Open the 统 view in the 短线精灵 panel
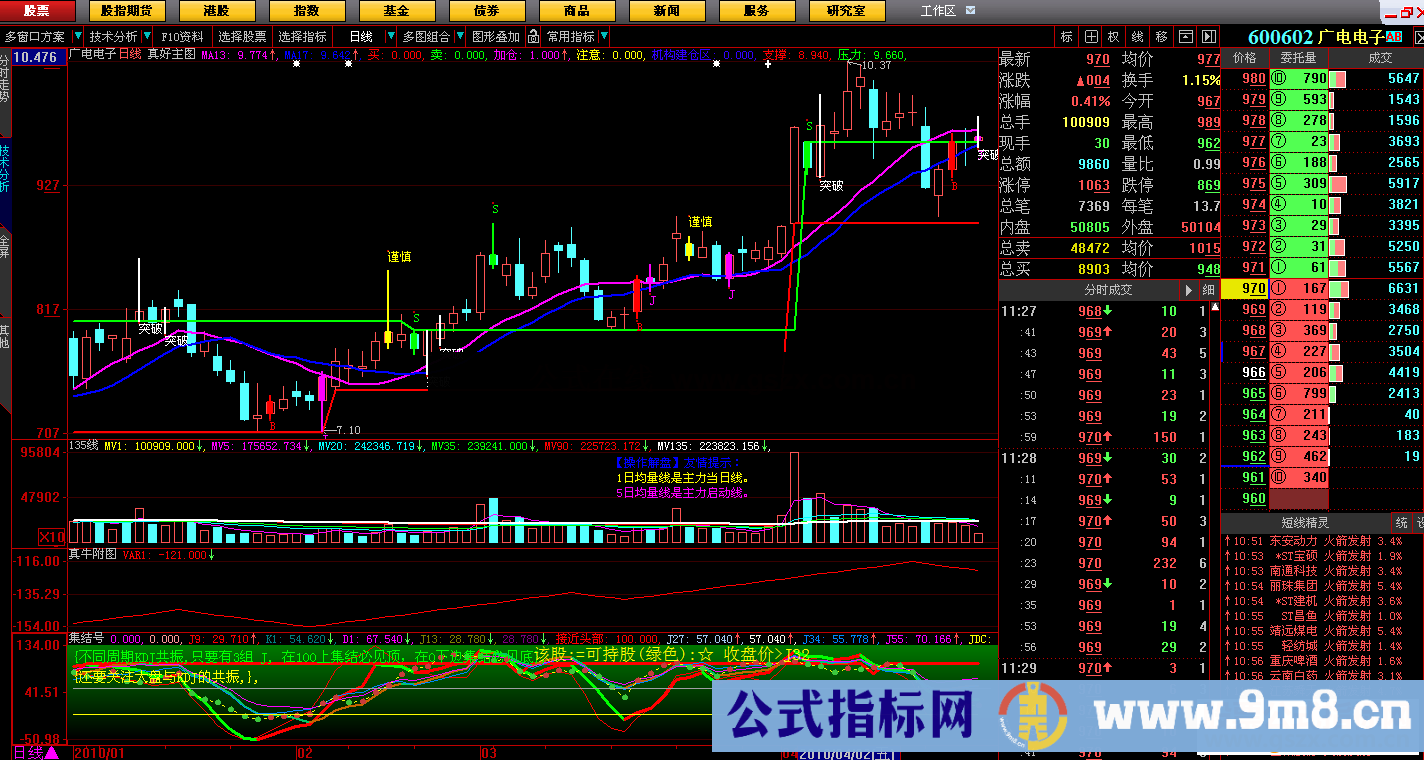The width and height of the screenshot is (1424, 760). 1400,523
